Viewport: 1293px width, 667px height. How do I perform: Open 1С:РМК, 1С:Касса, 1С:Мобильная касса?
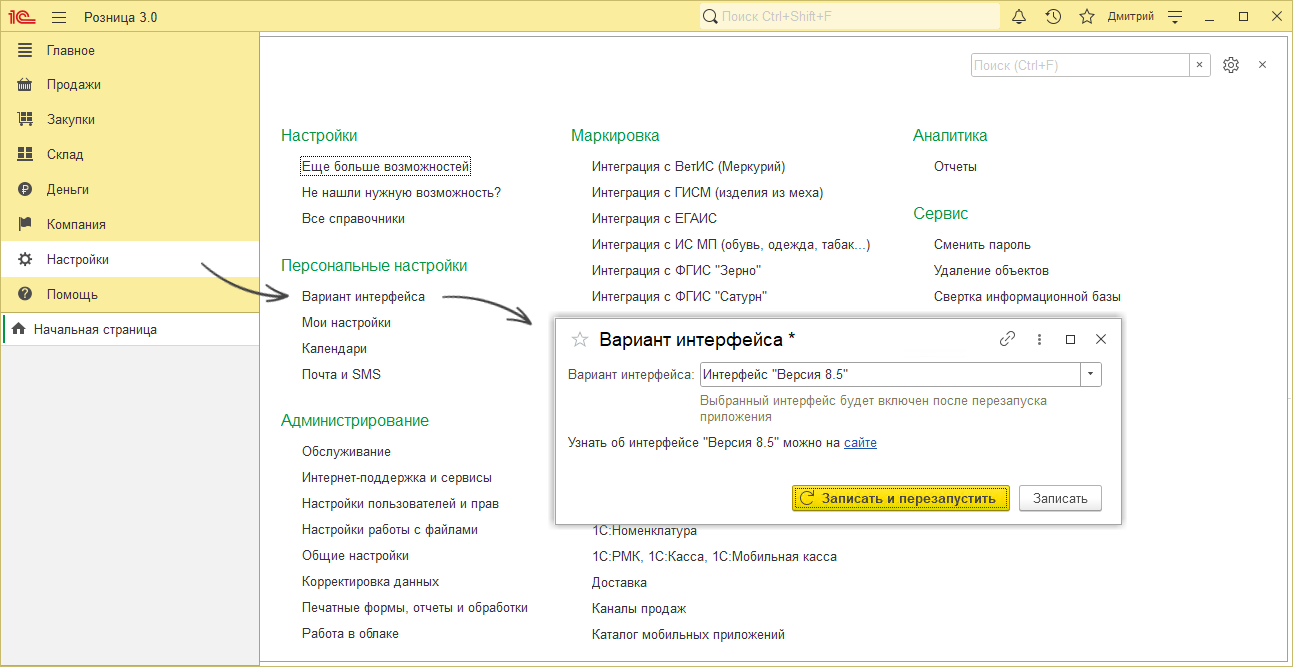point(714,556)
